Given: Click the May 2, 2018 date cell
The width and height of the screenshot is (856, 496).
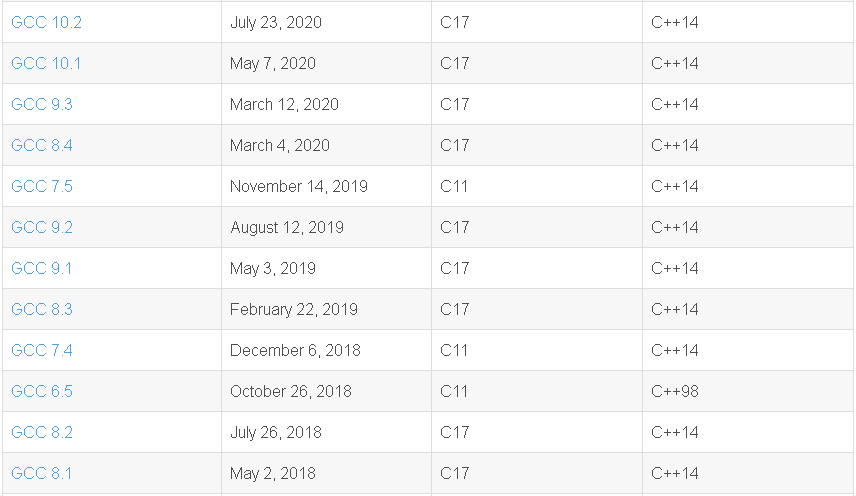Looking at the screenshot, I should [273, 473].
